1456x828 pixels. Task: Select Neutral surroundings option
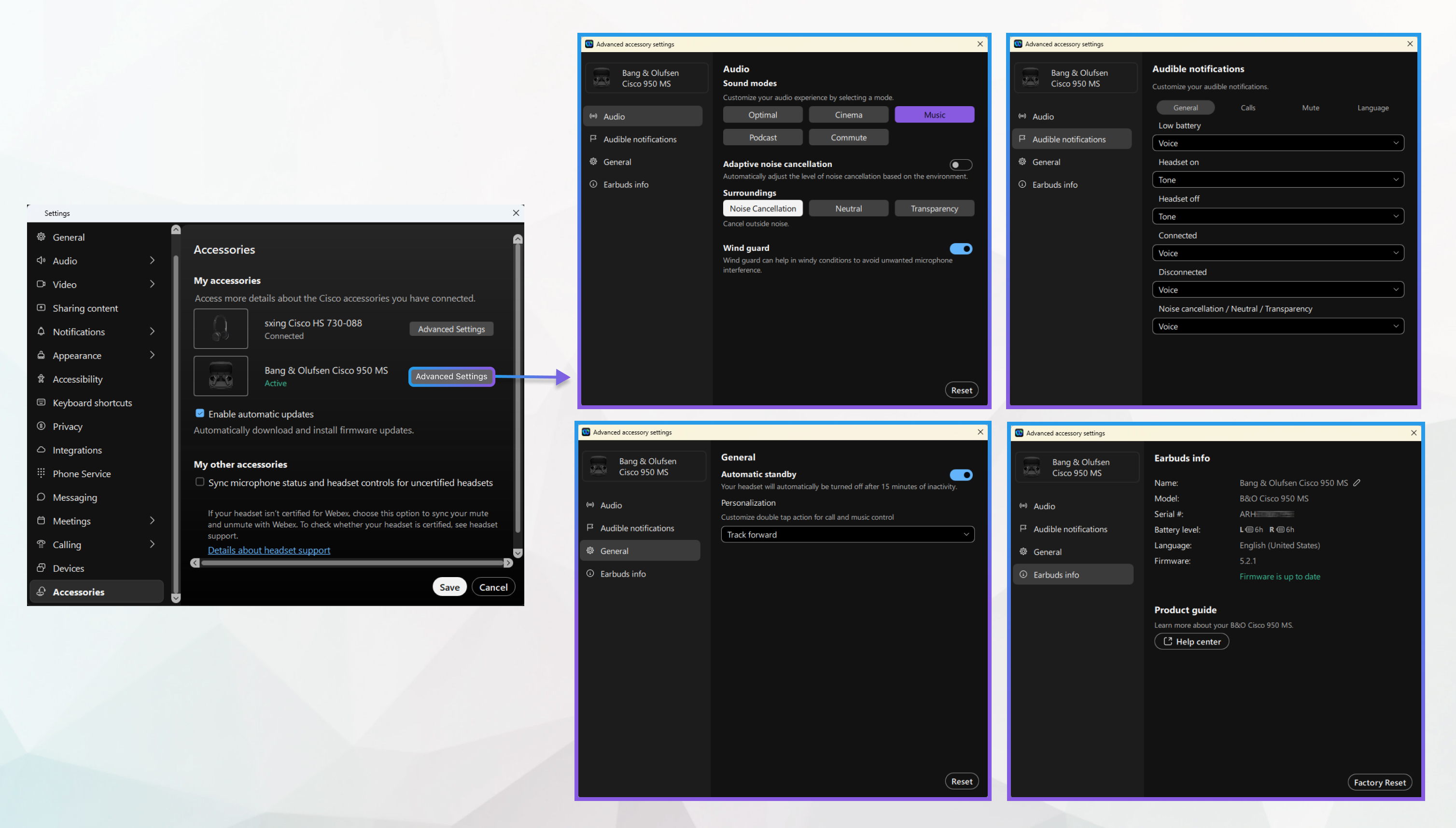point(848,208)
